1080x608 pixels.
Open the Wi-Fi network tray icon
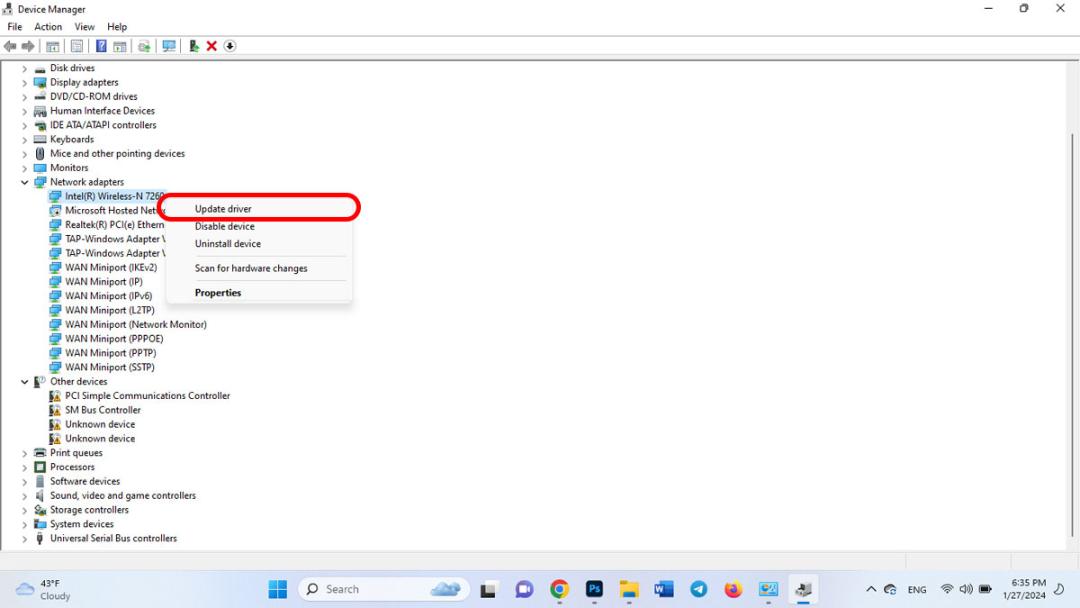point(947,589)
